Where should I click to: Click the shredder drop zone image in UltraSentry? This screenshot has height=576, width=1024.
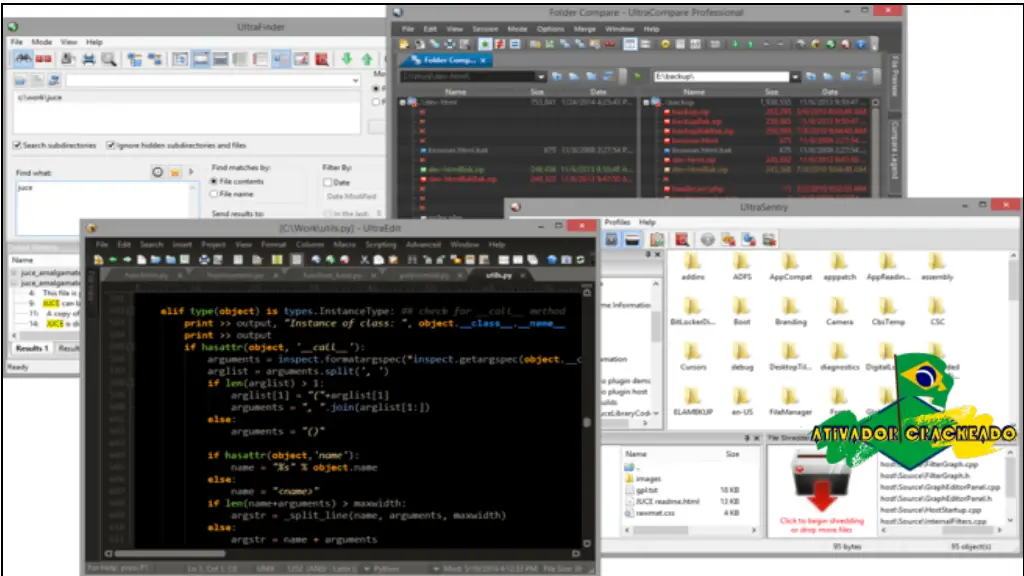click(x=820, y=481)
